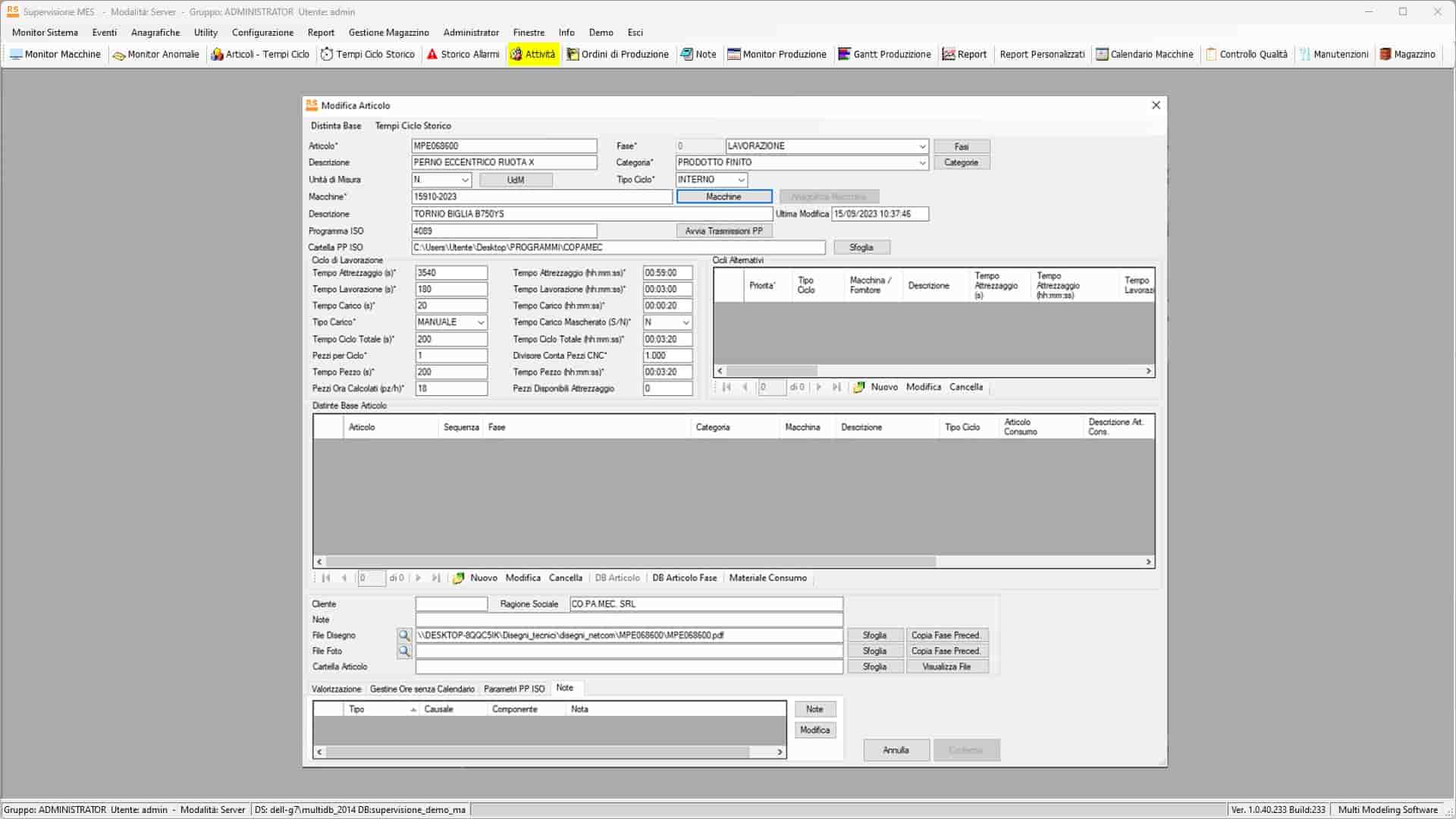Click Sfoglia next to Cartella PP ISO
The width and height of the screenshot is (1456, 819).
click(x=861, y=248)
